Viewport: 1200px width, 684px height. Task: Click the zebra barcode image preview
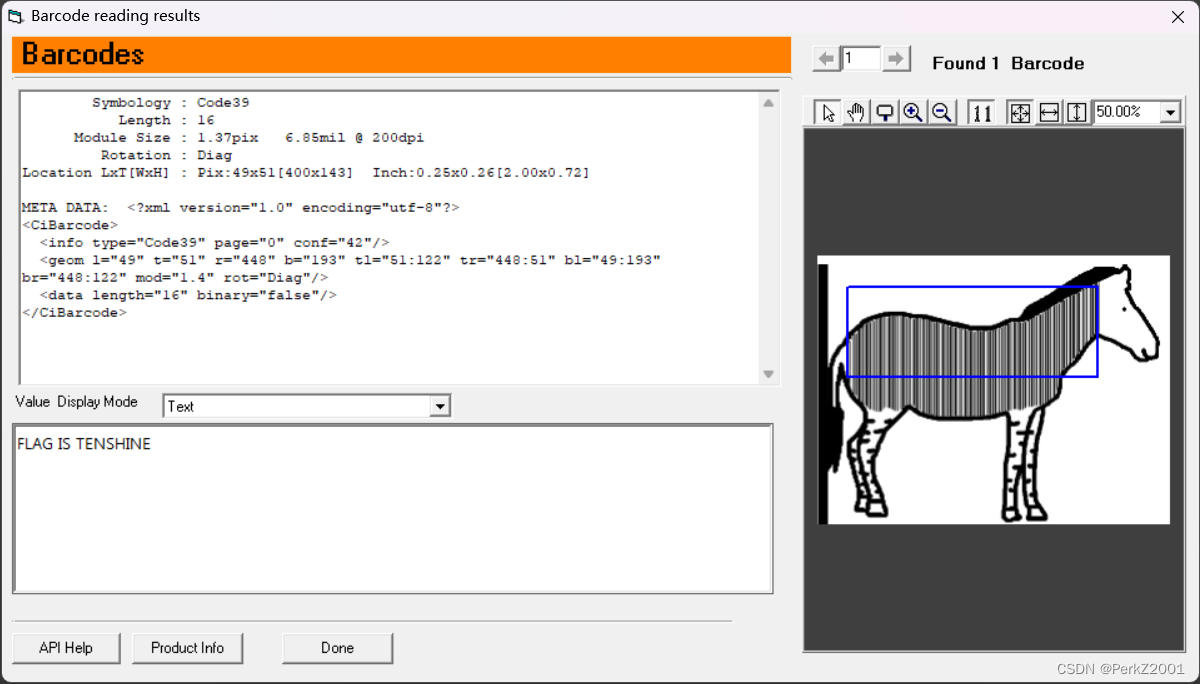(993, 390)
